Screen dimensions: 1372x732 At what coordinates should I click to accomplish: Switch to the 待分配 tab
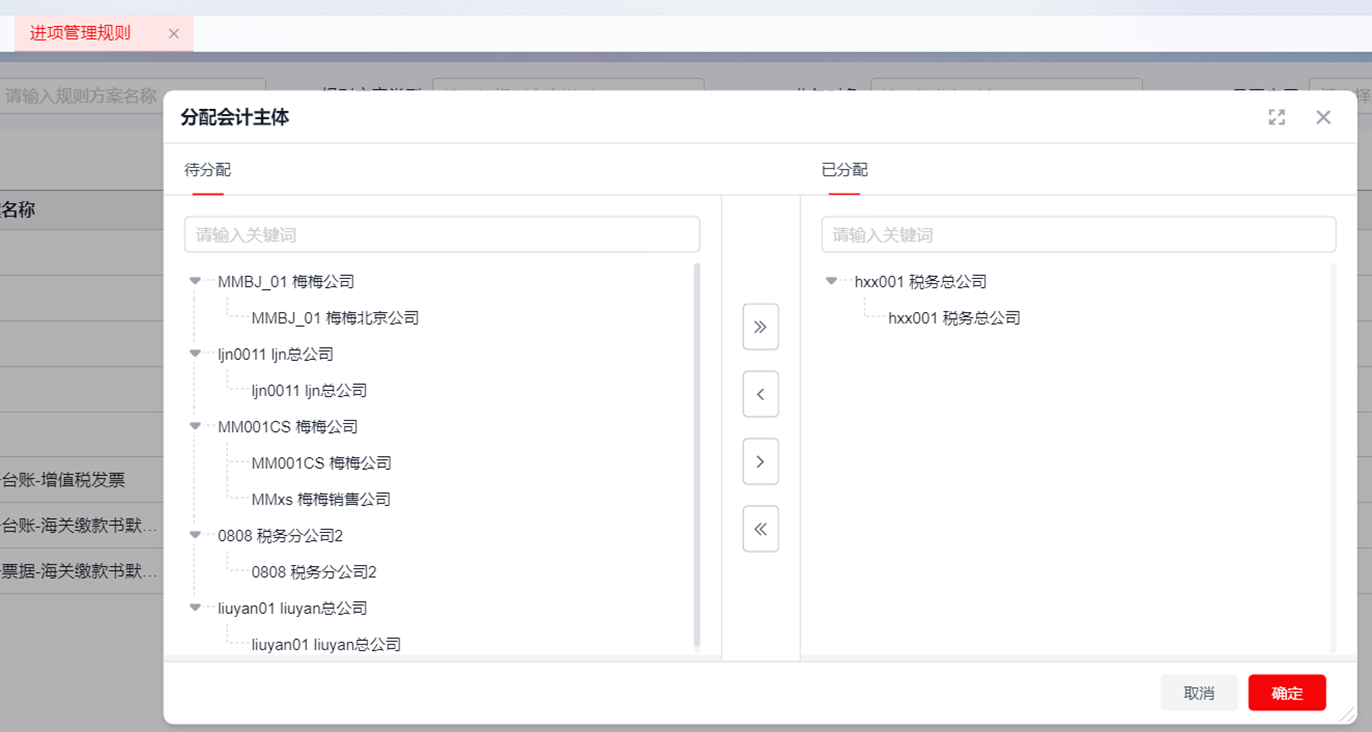click(207, 170)
